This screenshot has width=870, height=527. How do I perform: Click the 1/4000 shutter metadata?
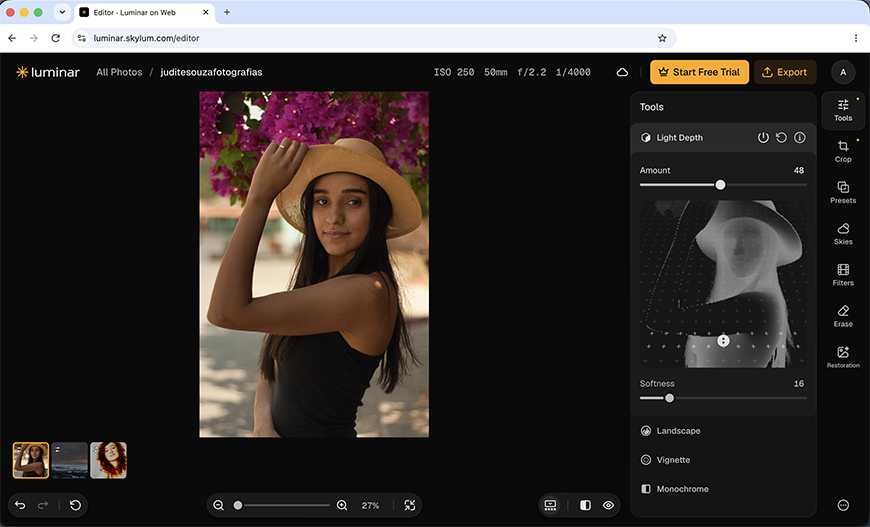point(573,72)
